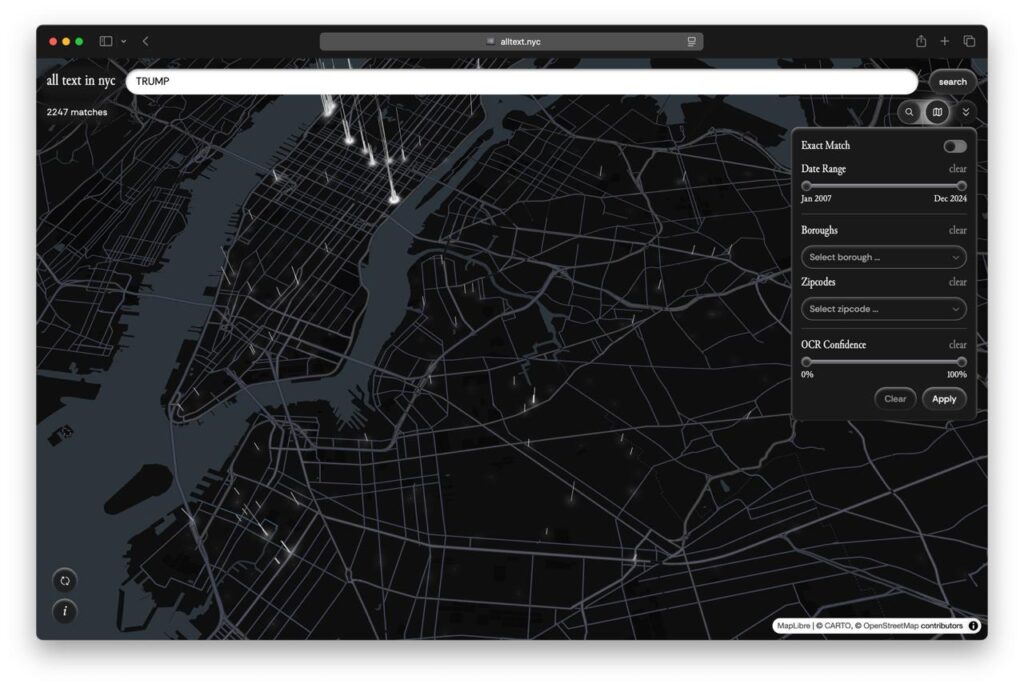
Task: Open the Select zipcode dropdown
Action: click(x=884, y=309)
